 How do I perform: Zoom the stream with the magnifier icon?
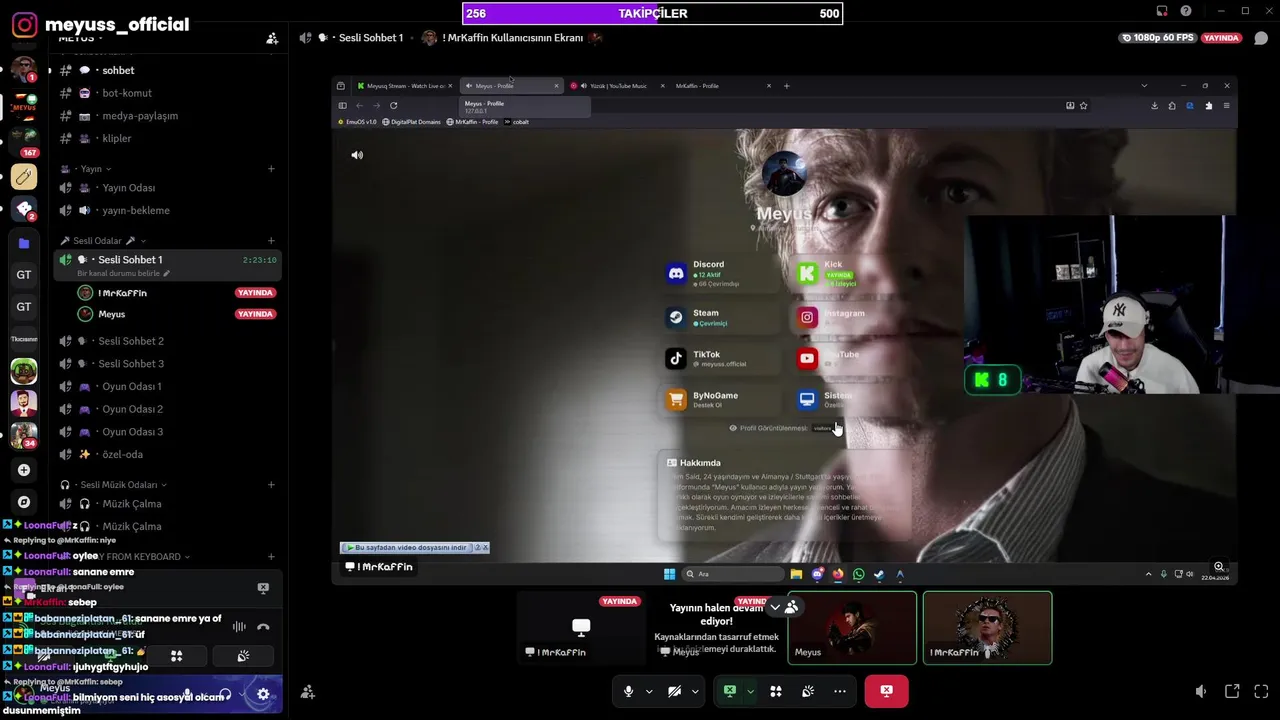click(x=1219, y=567)
